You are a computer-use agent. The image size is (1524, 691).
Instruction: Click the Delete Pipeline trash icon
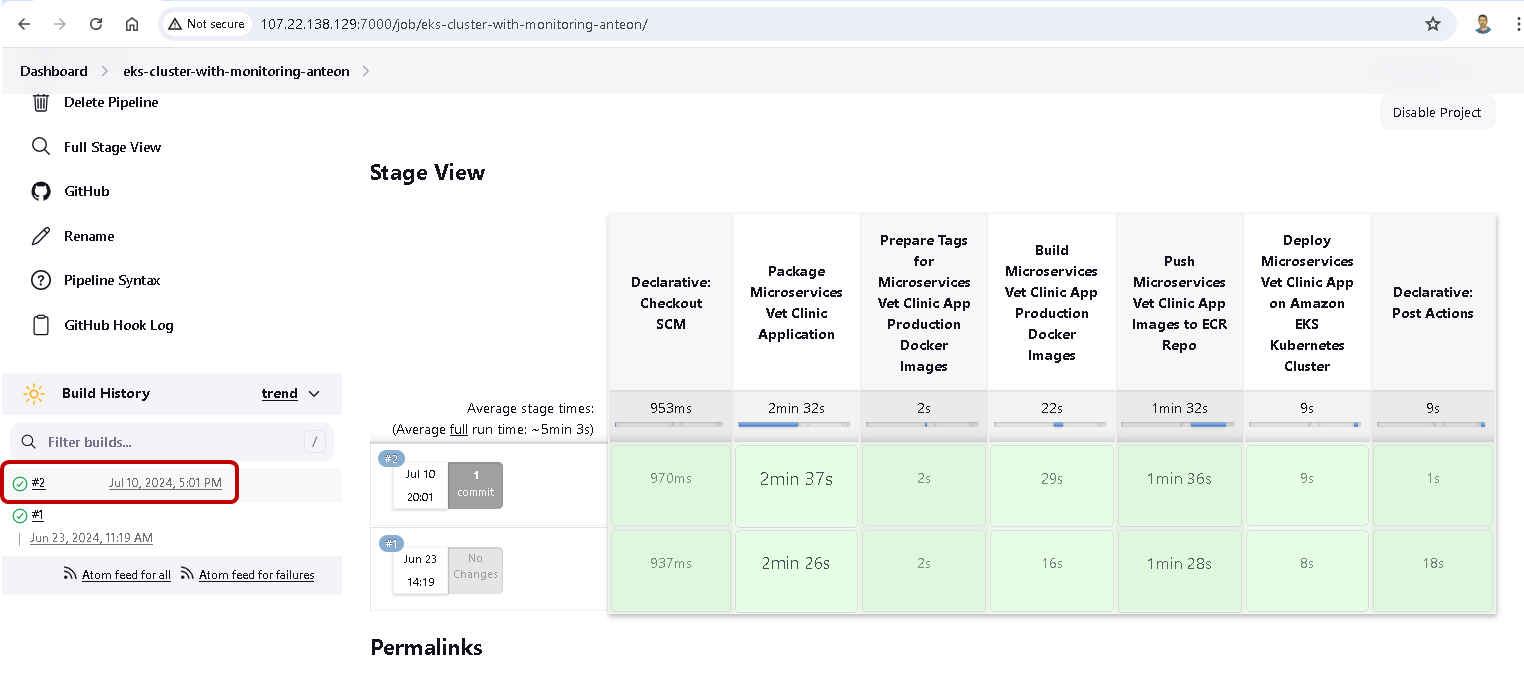point(41,102)
